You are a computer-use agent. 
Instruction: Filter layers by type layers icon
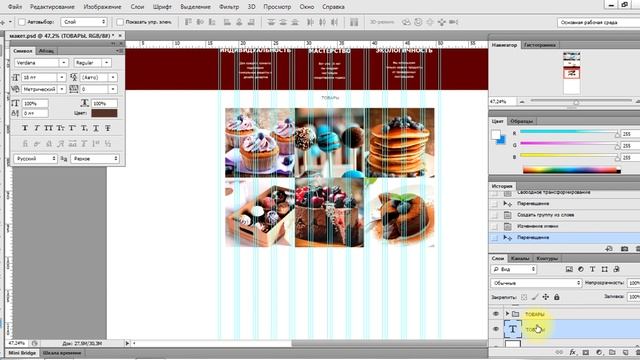pos(593,269)
